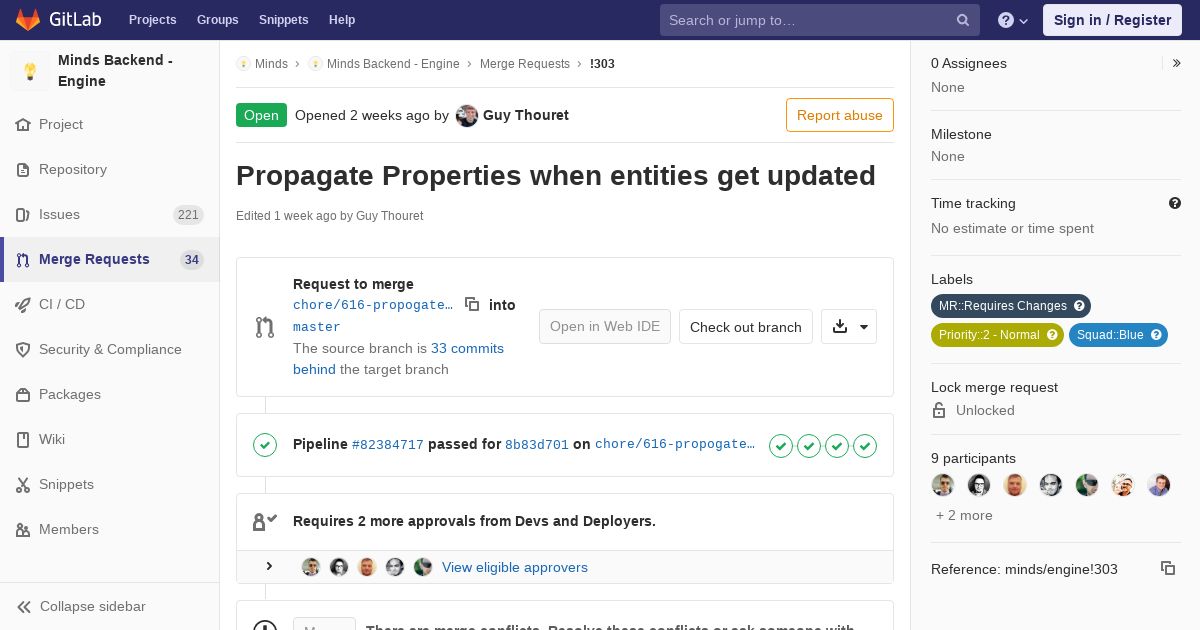
Task: Click the approvals person-check icon
Action: (265, 521)
